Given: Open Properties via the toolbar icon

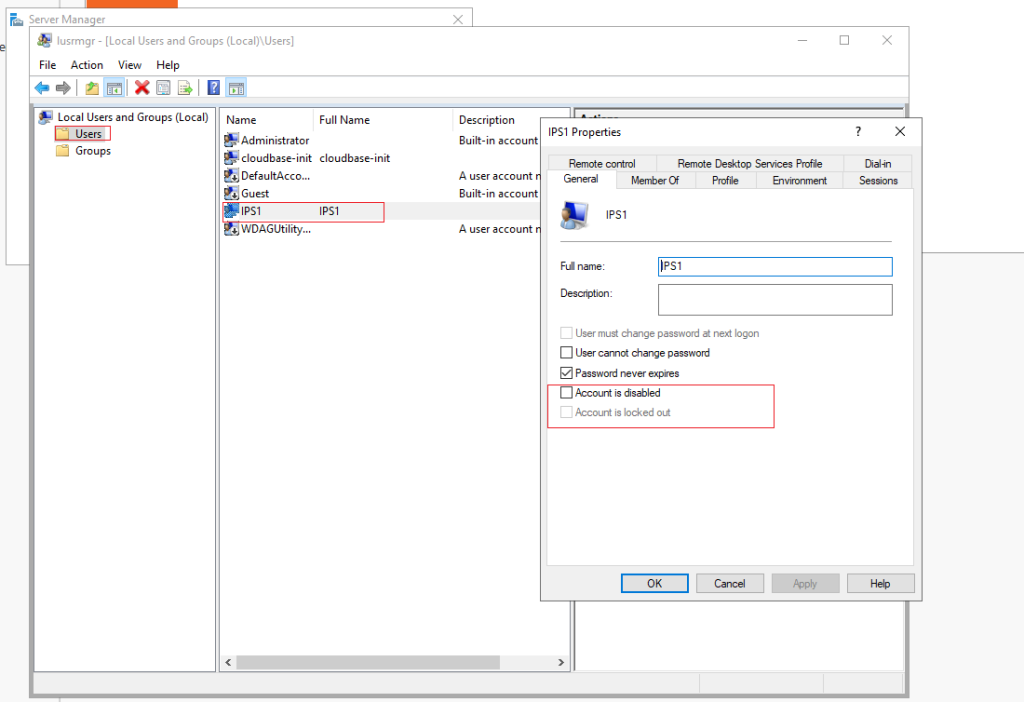Looking at the screenshot, I should point(163,87).
